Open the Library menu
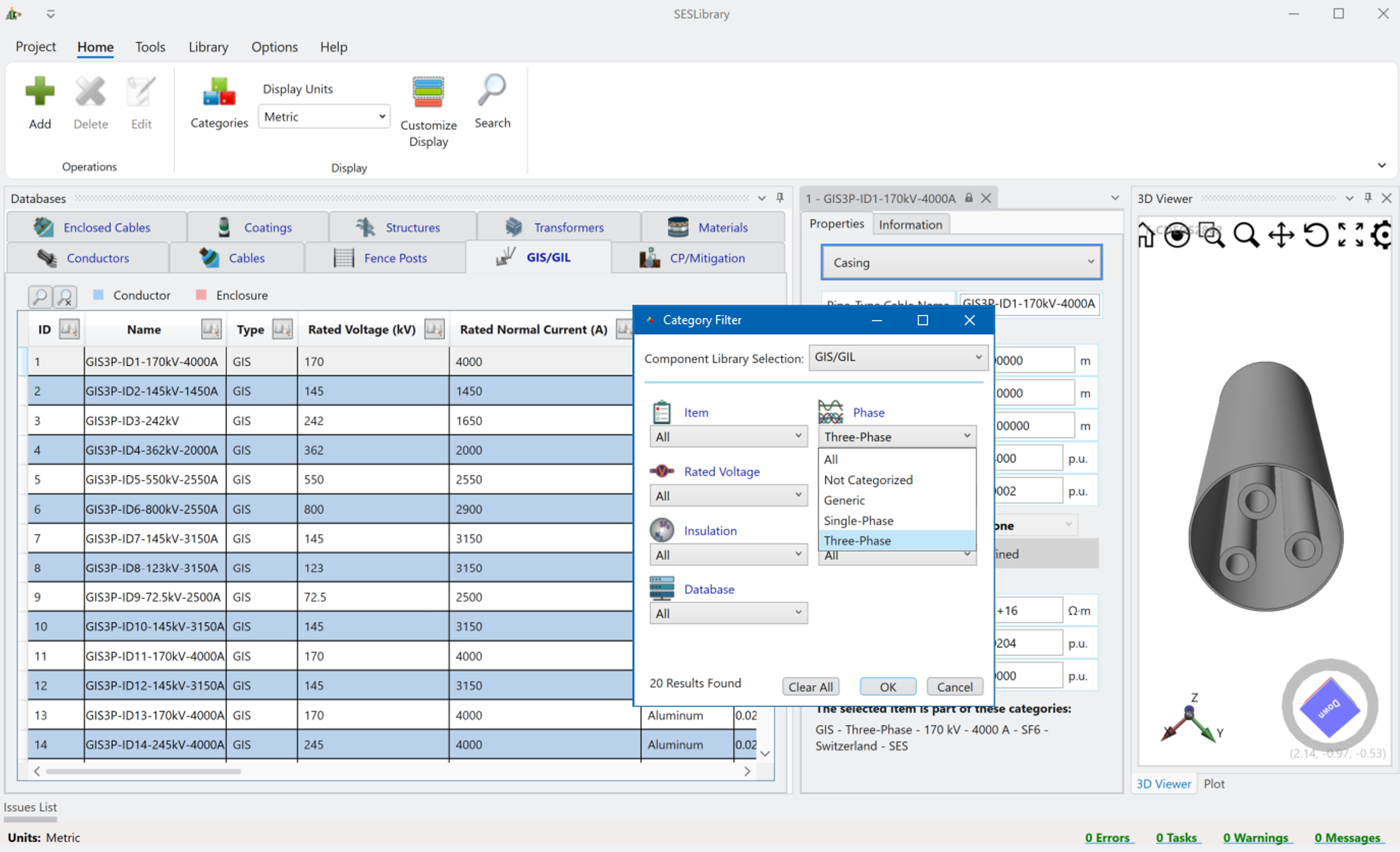Image resolution: width=1400 pixels, height=852 pixels. point(208,47)
